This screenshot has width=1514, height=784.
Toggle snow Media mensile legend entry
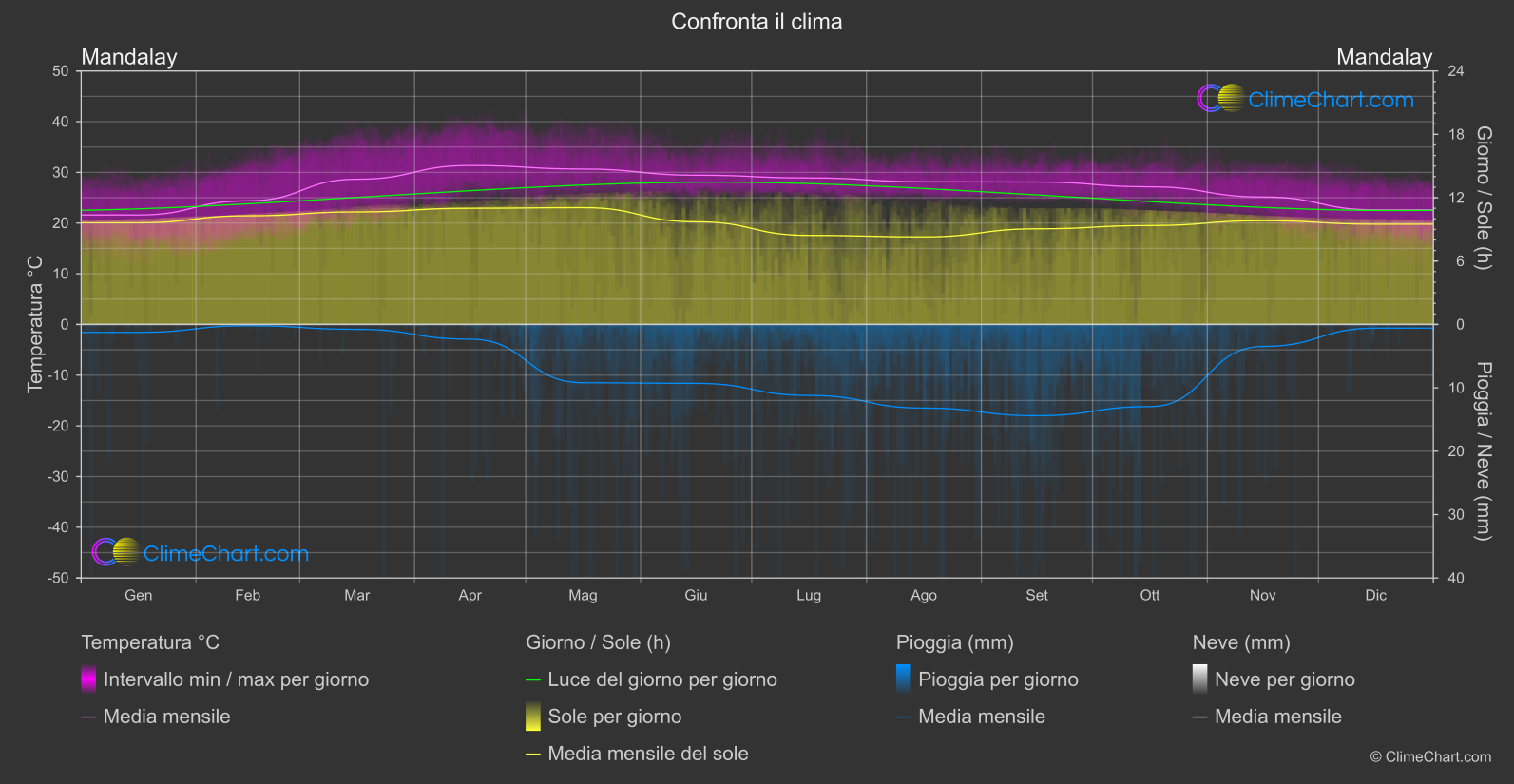coord(1268,717)
